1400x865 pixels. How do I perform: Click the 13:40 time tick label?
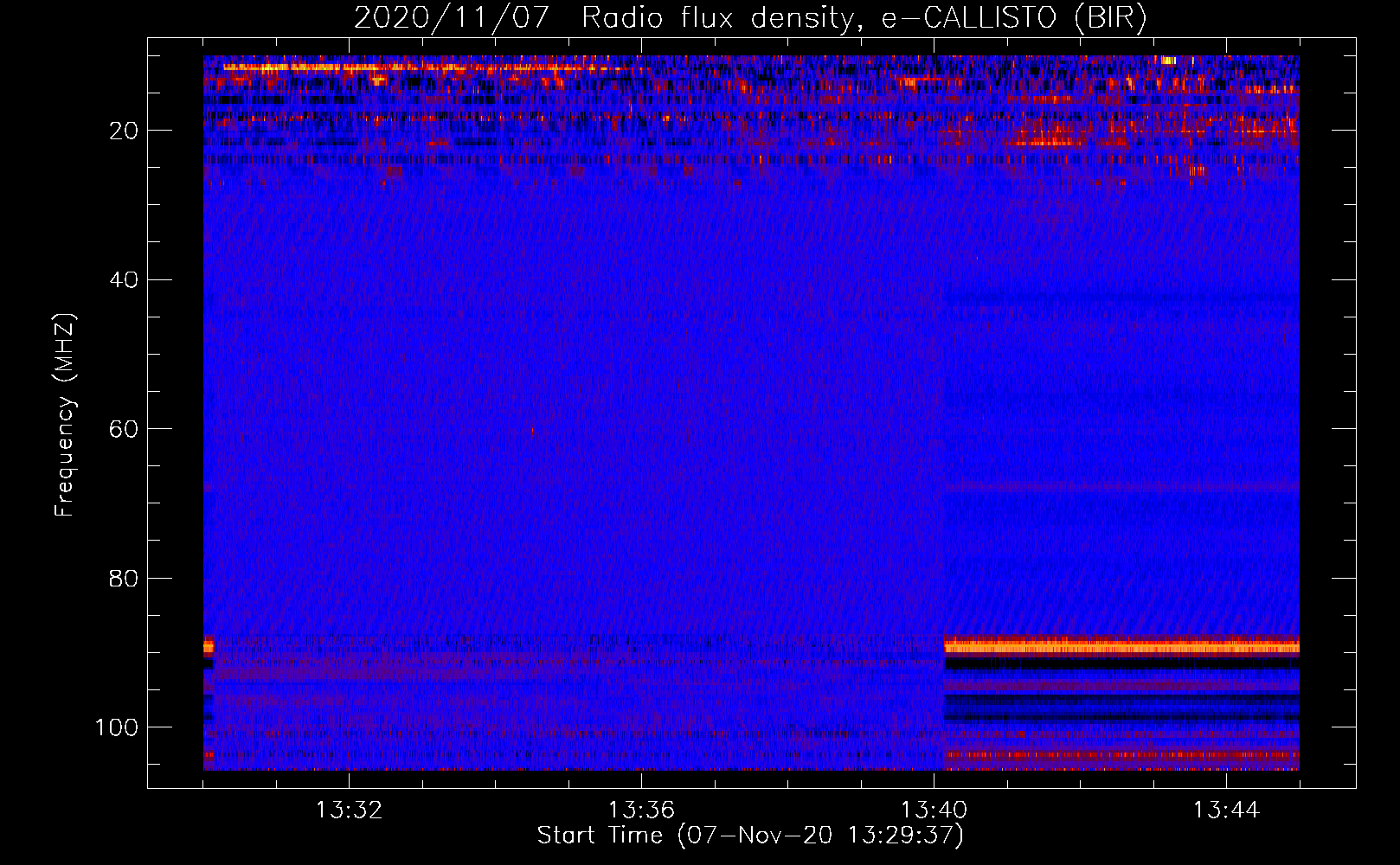click(x=934, y=811)
